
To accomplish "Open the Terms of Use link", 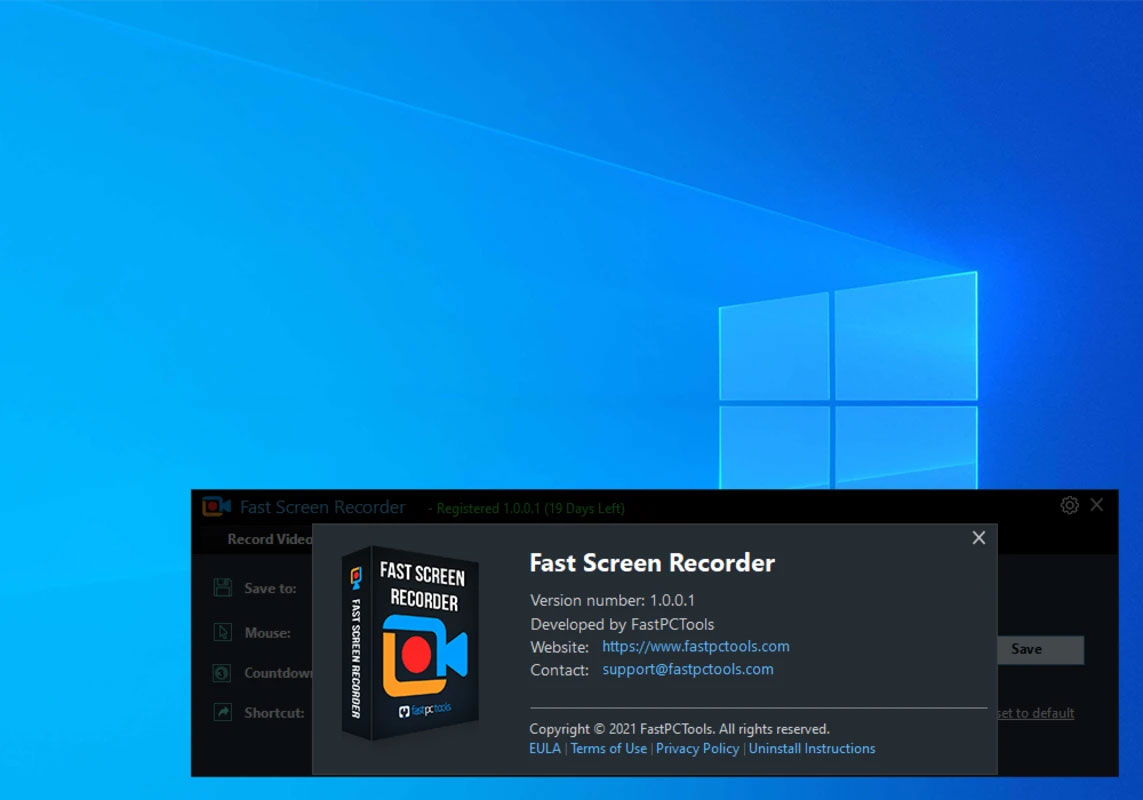I will (x=608, y=748).
